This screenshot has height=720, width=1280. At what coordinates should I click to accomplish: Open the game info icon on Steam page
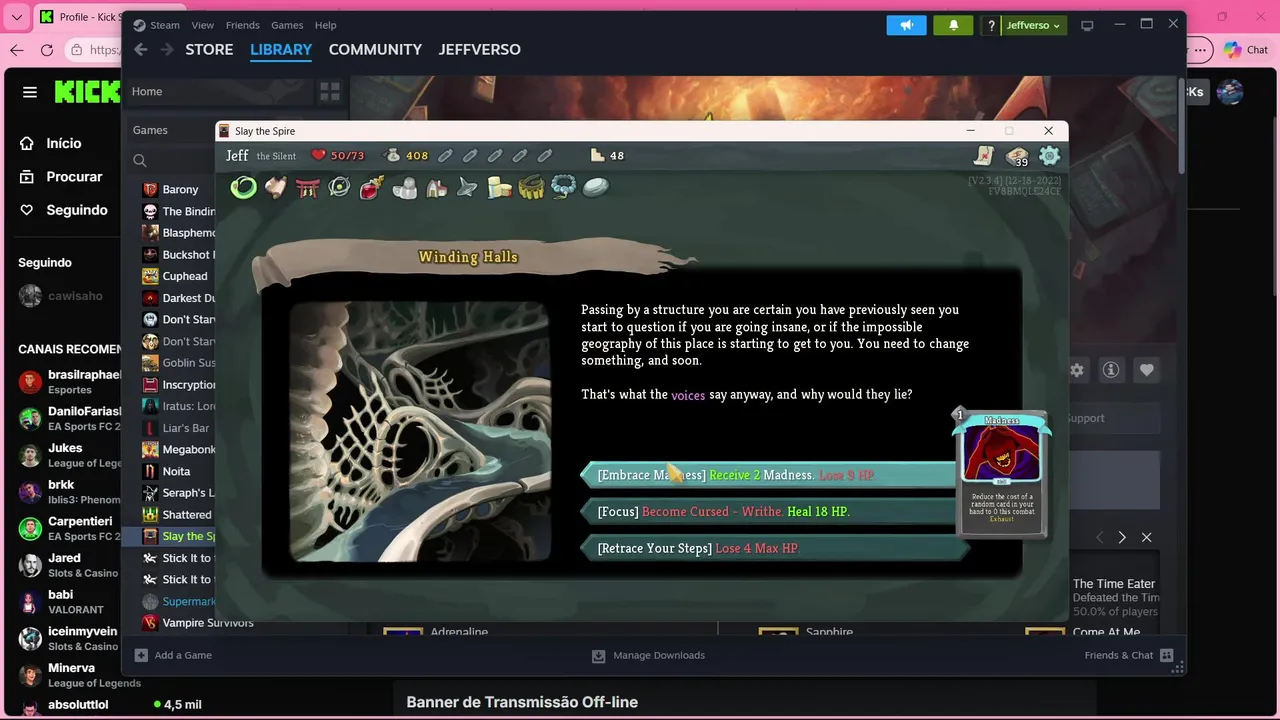click(1111, 370)
